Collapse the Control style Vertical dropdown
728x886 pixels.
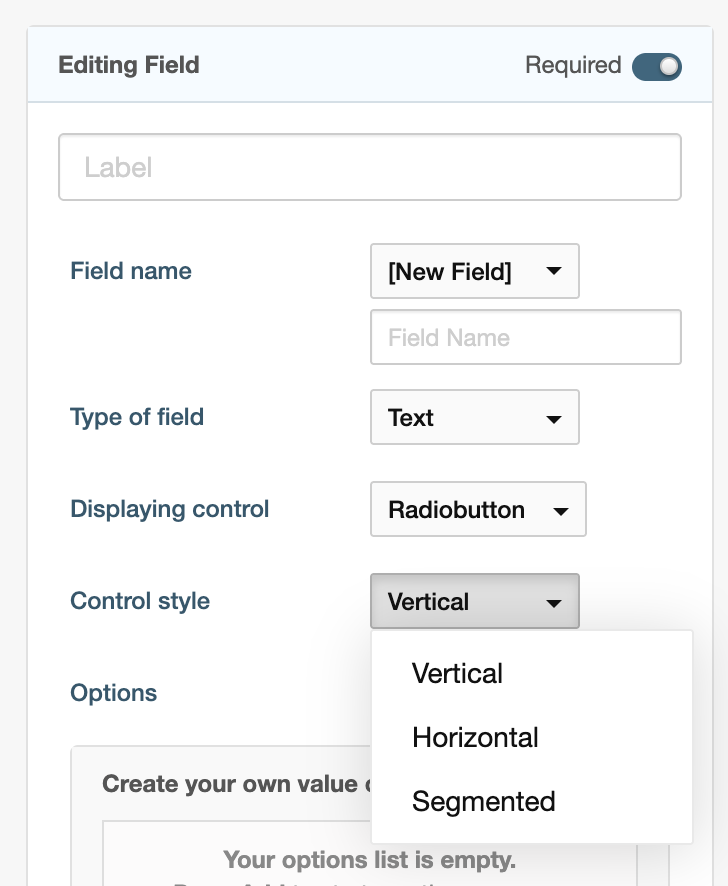pos(474,601)
